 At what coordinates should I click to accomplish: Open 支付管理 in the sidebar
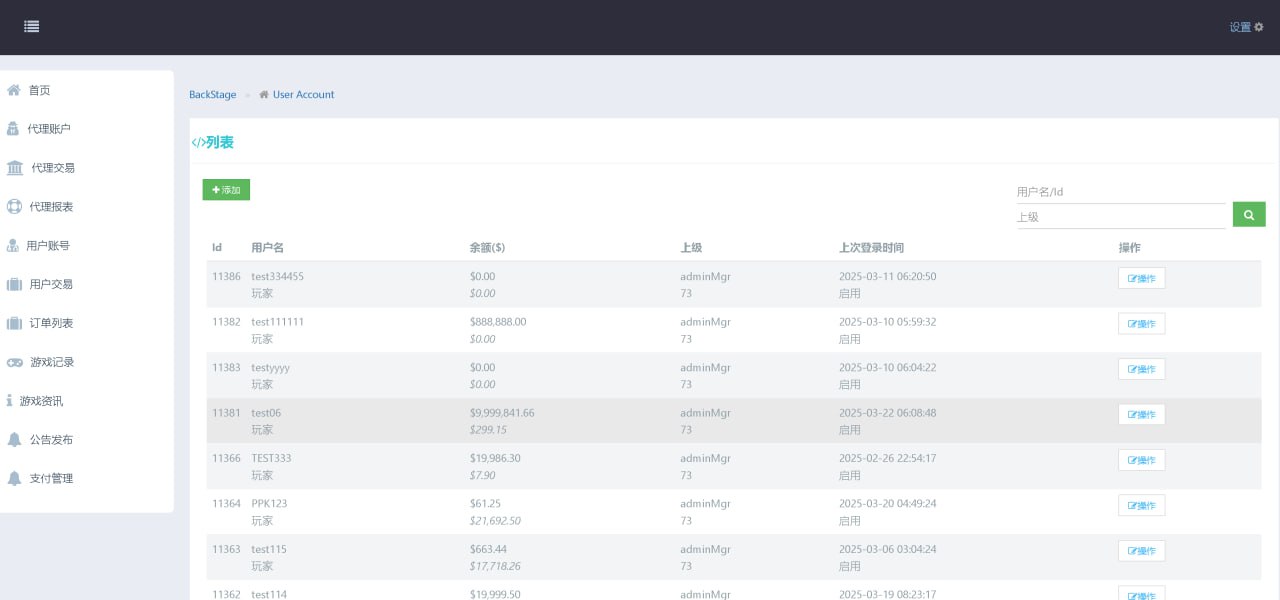(51, 478)
